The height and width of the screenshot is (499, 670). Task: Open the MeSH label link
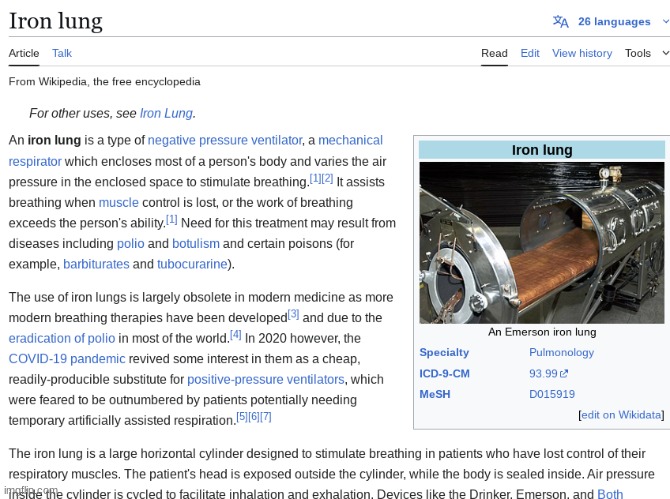435,394
